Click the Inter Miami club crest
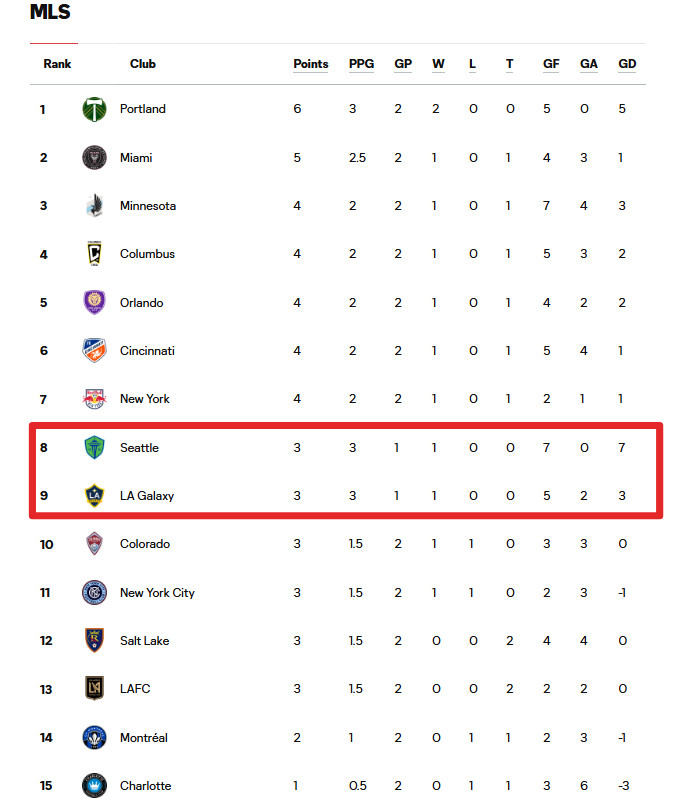 94,157
